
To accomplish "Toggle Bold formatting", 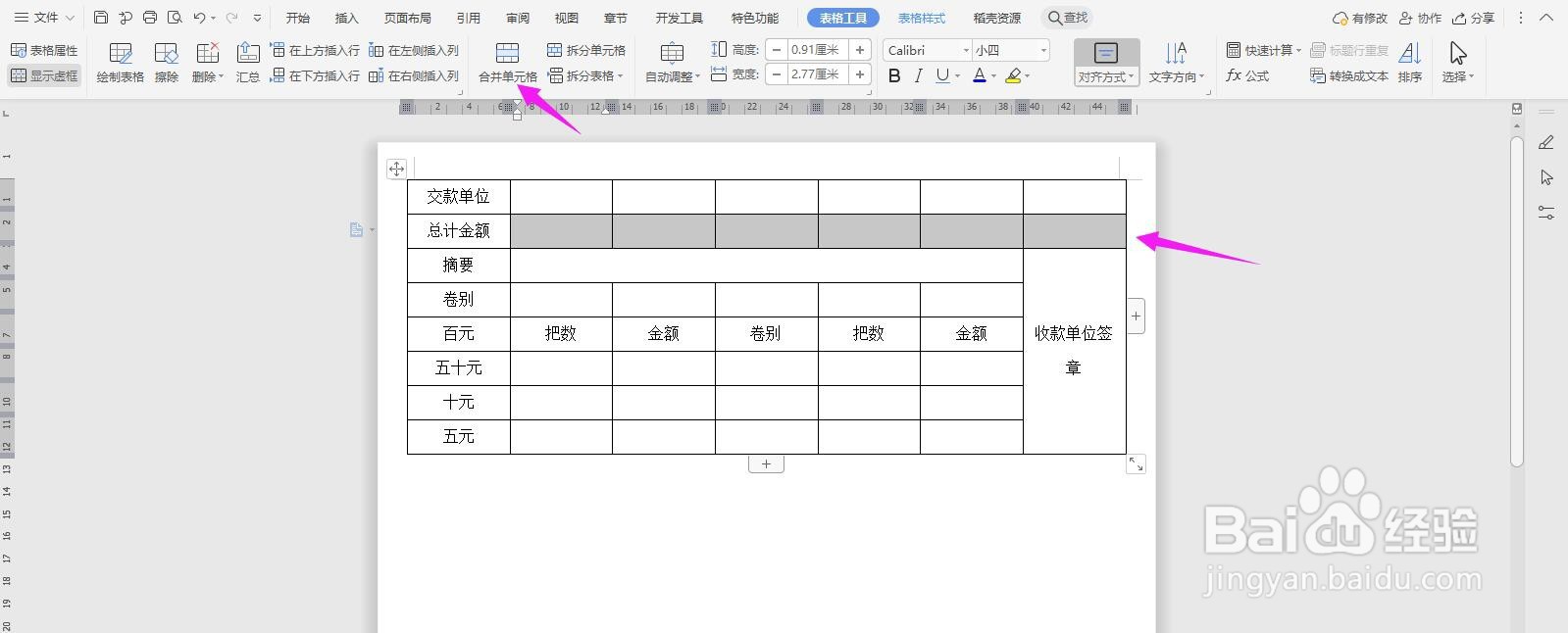I will tap(894, 75).
